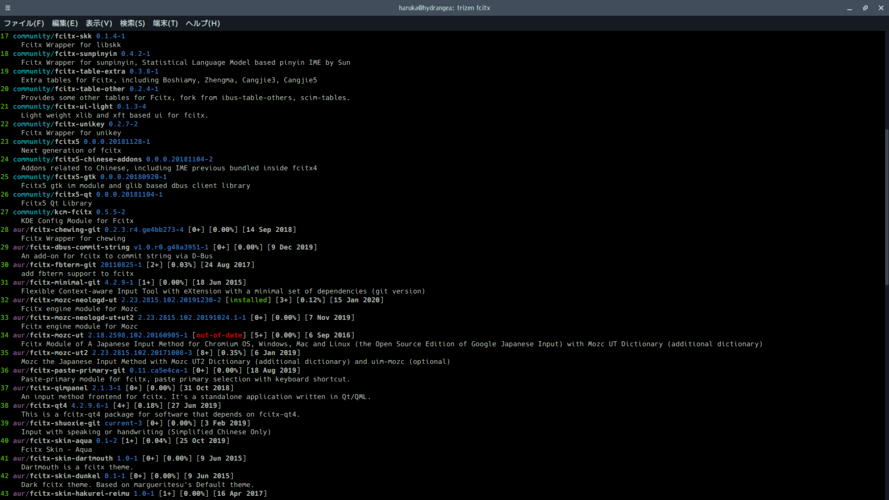Click description 'Fcitx Skin - Aqua'
This screenshot has width=889, height=500.
pyautogui.click(x=57, y=450)
